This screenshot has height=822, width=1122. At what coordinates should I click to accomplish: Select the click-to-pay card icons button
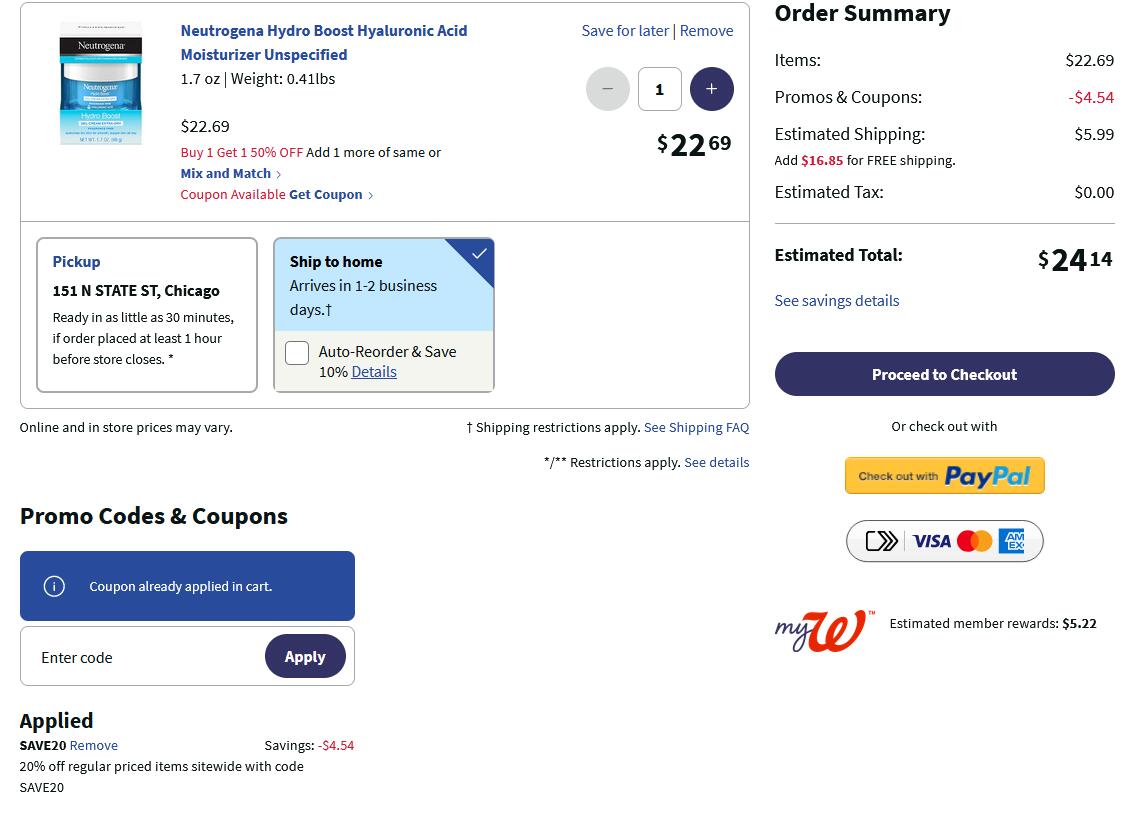(945, 541)
